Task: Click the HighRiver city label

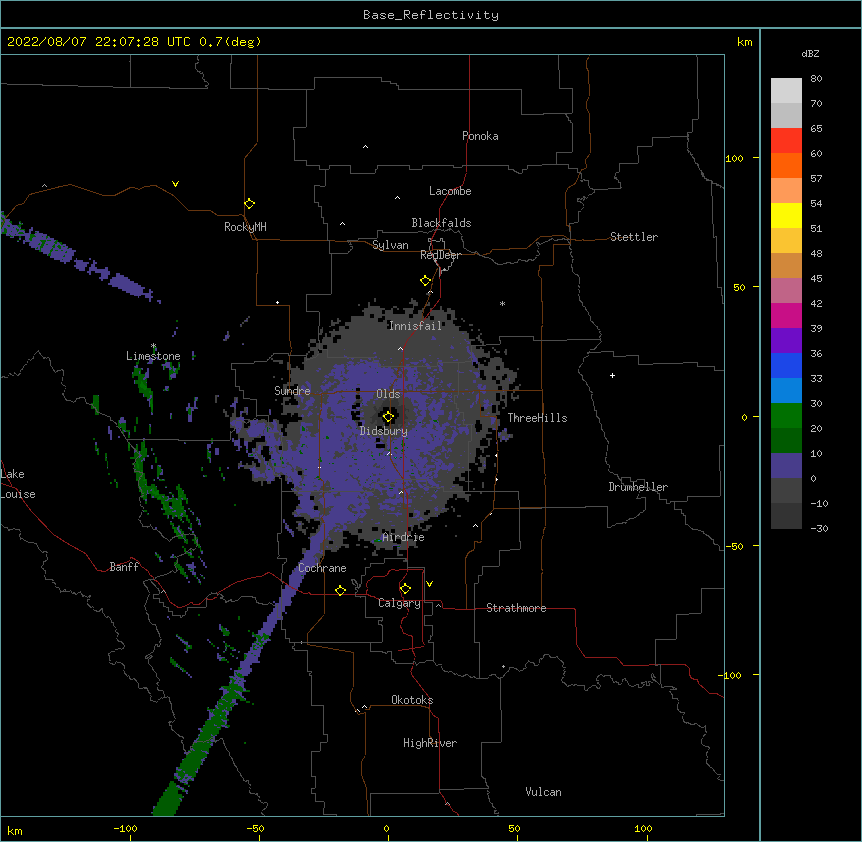Action: pyautogui.click(x=430, y=743)
